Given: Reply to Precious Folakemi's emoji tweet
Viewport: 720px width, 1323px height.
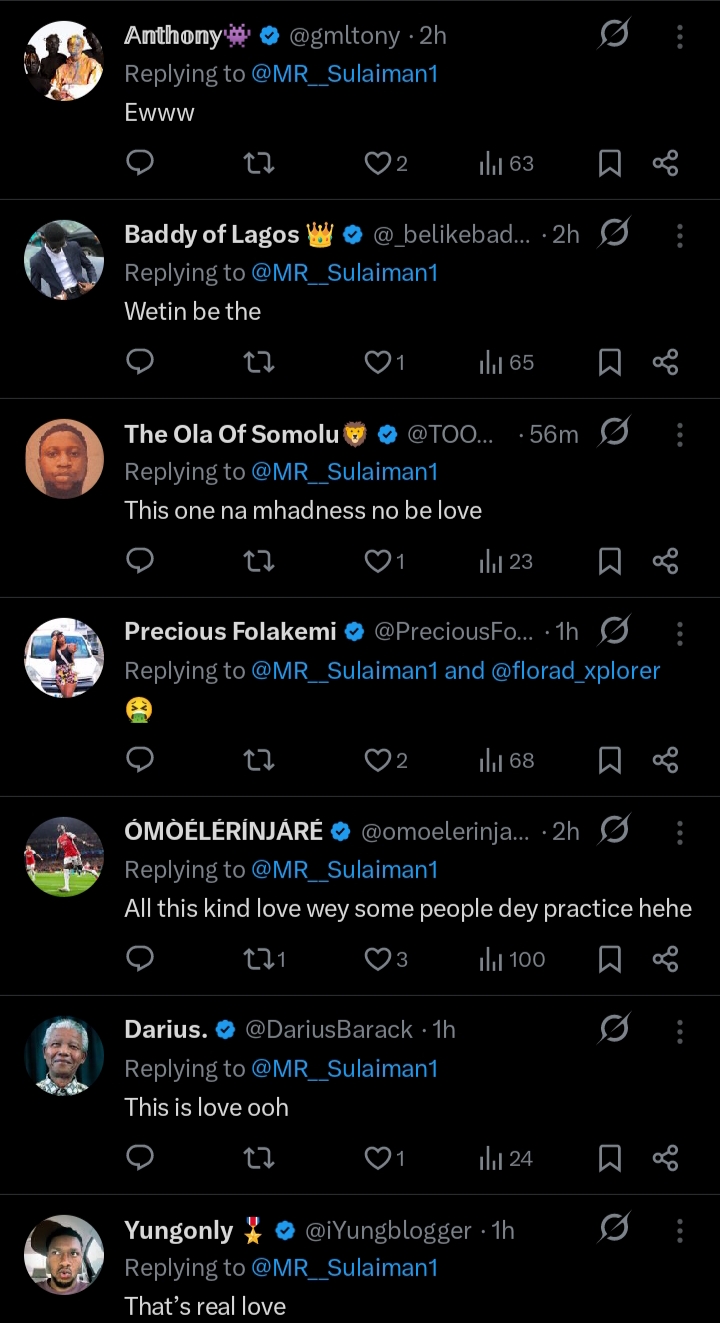Looking at the screenshot, I should coord(140,760).
